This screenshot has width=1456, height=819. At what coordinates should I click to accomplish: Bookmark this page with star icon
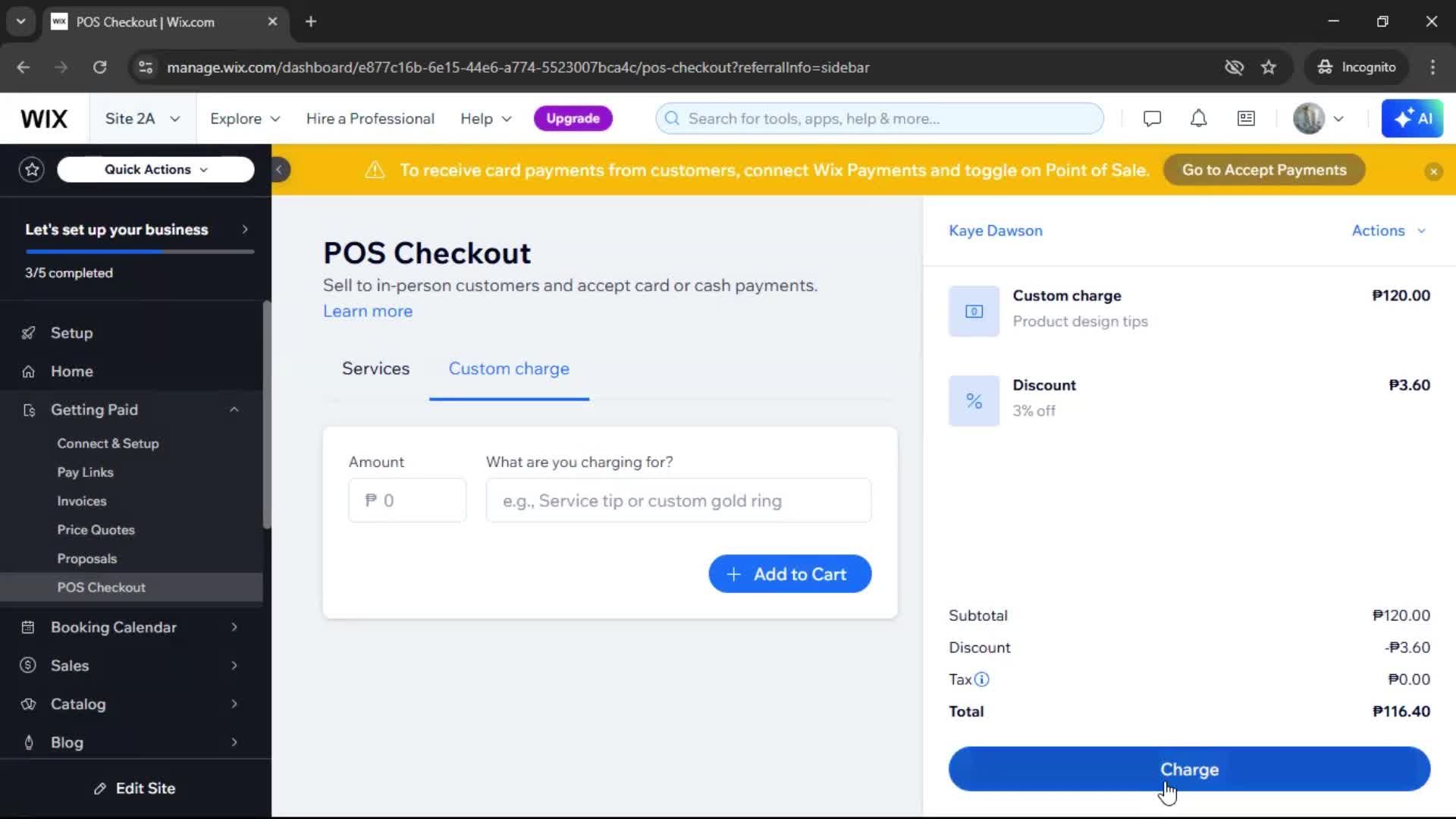point(1269,67)
